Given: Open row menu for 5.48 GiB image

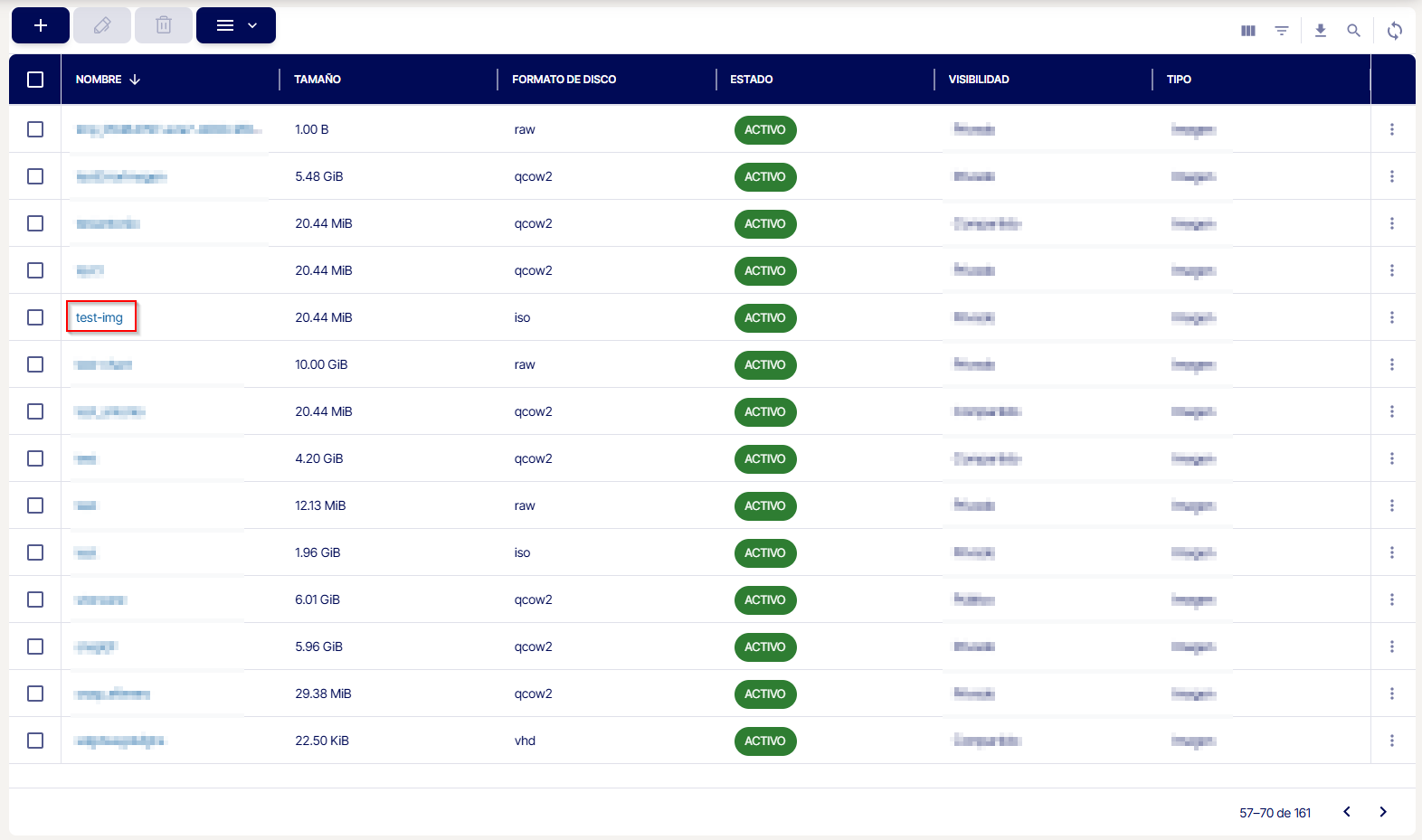Looking at the screenshot, I should coord(1392,176).
